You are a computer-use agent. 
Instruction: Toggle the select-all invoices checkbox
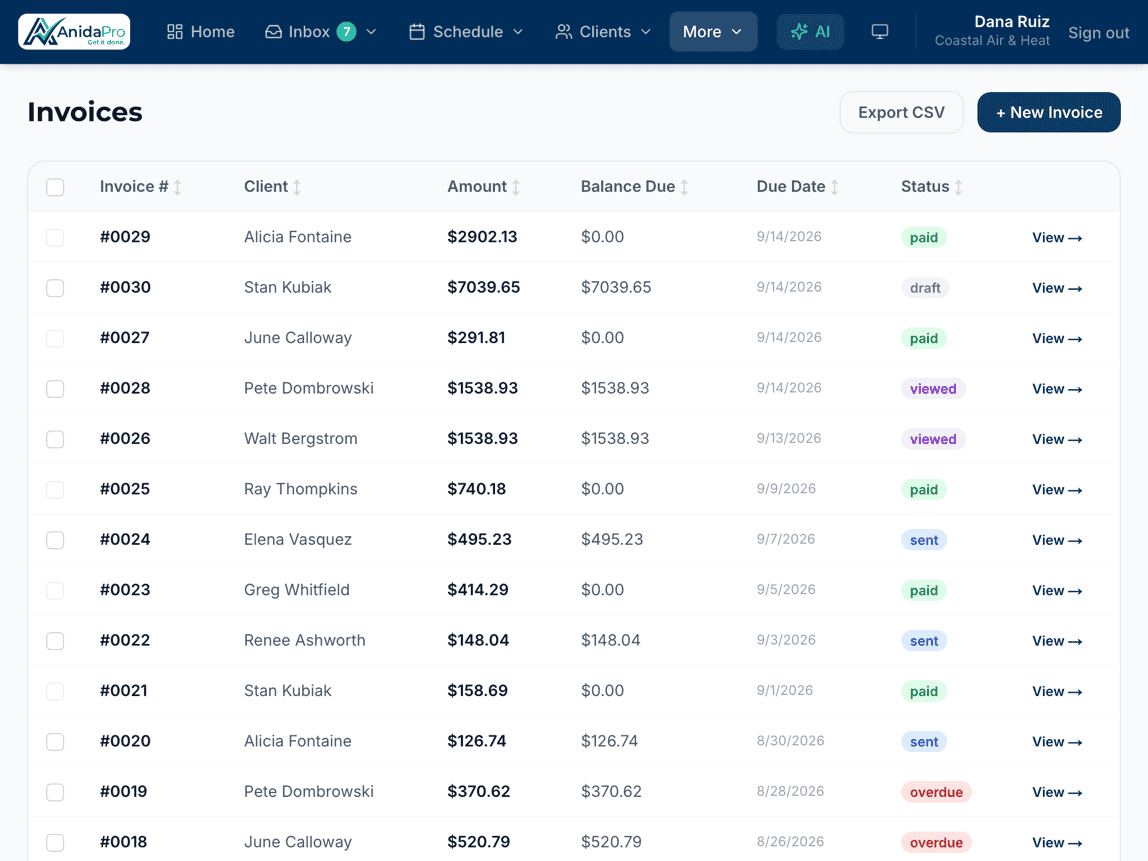tap(55, 187)
